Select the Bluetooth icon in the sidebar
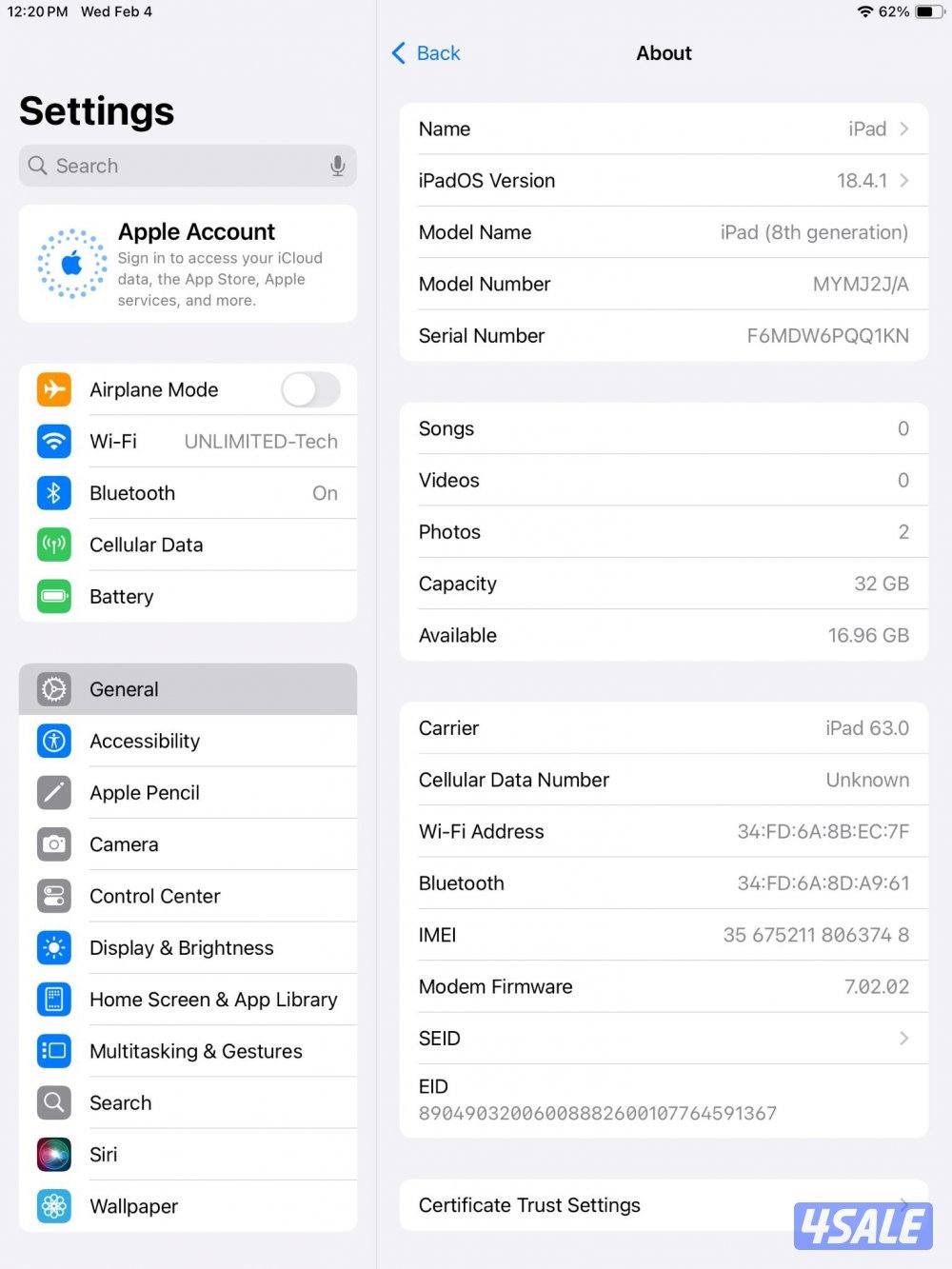The height and width of the screenshot is (1269, 952). tap(54, 493)
